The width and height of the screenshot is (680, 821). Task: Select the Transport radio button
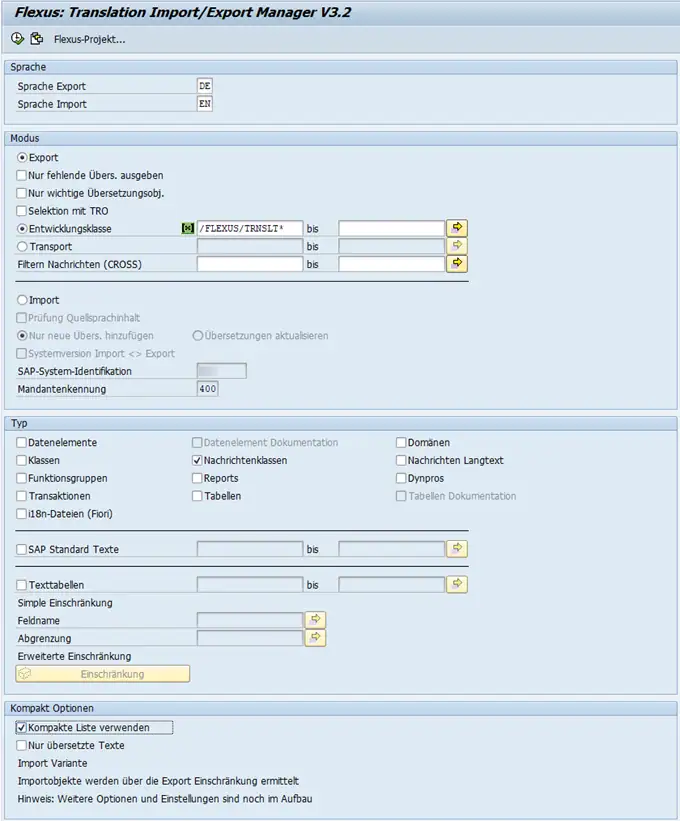click(22, 247)
